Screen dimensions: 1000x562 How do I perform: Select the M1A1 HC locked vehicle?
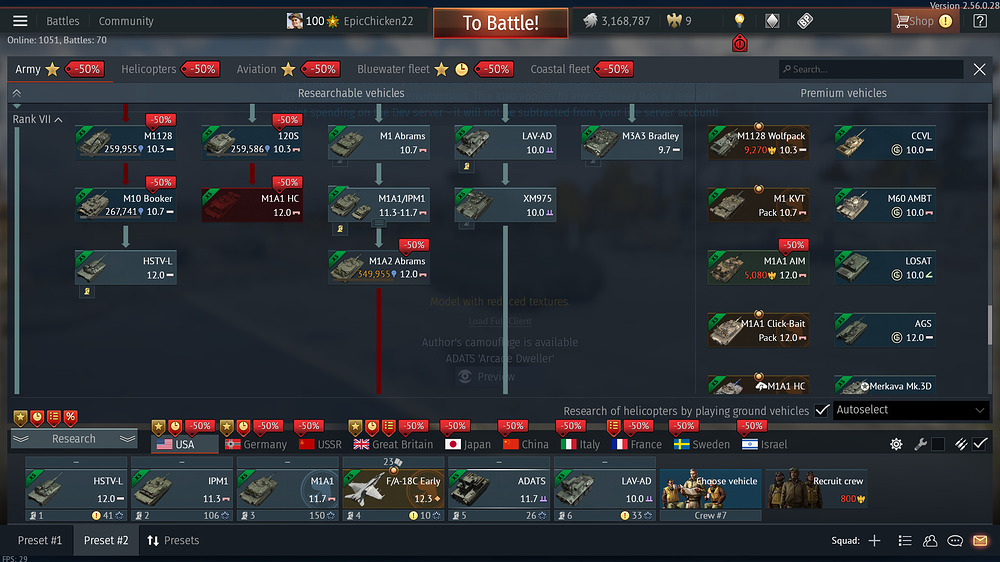tap(253, 205)
